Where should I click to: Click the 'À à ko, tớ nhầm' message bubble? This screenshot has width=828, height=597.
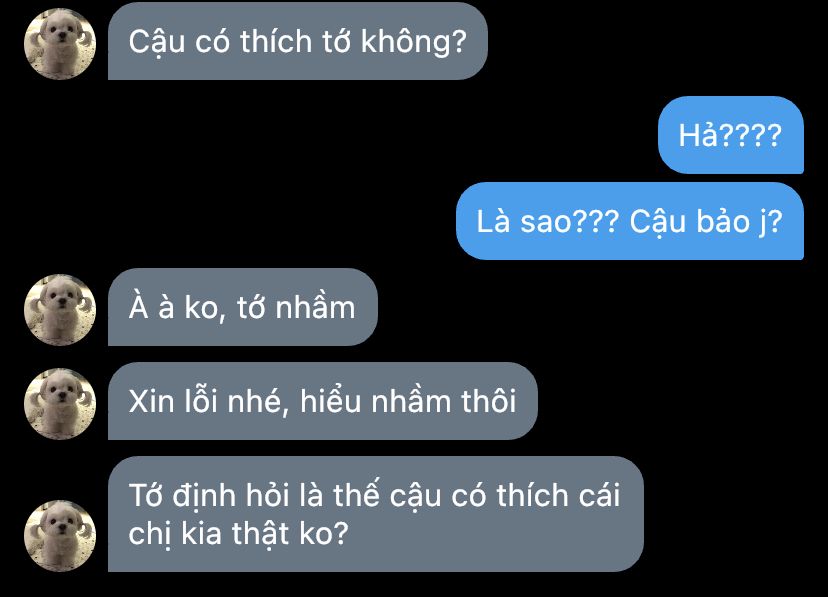(243, 307)
